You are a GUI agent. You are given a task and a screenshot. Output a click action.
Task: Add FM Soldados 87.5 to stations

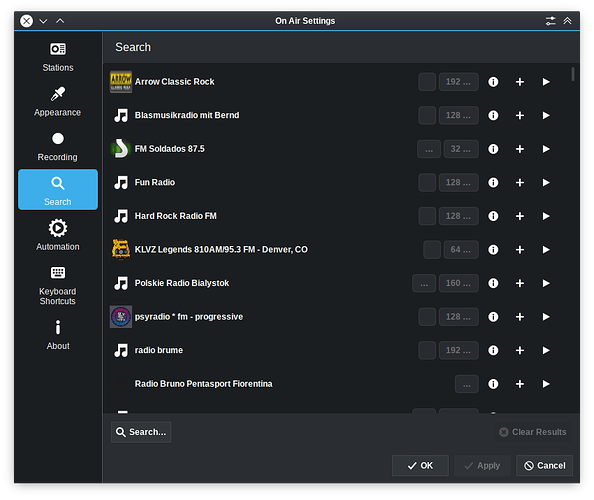coord(520,149)
